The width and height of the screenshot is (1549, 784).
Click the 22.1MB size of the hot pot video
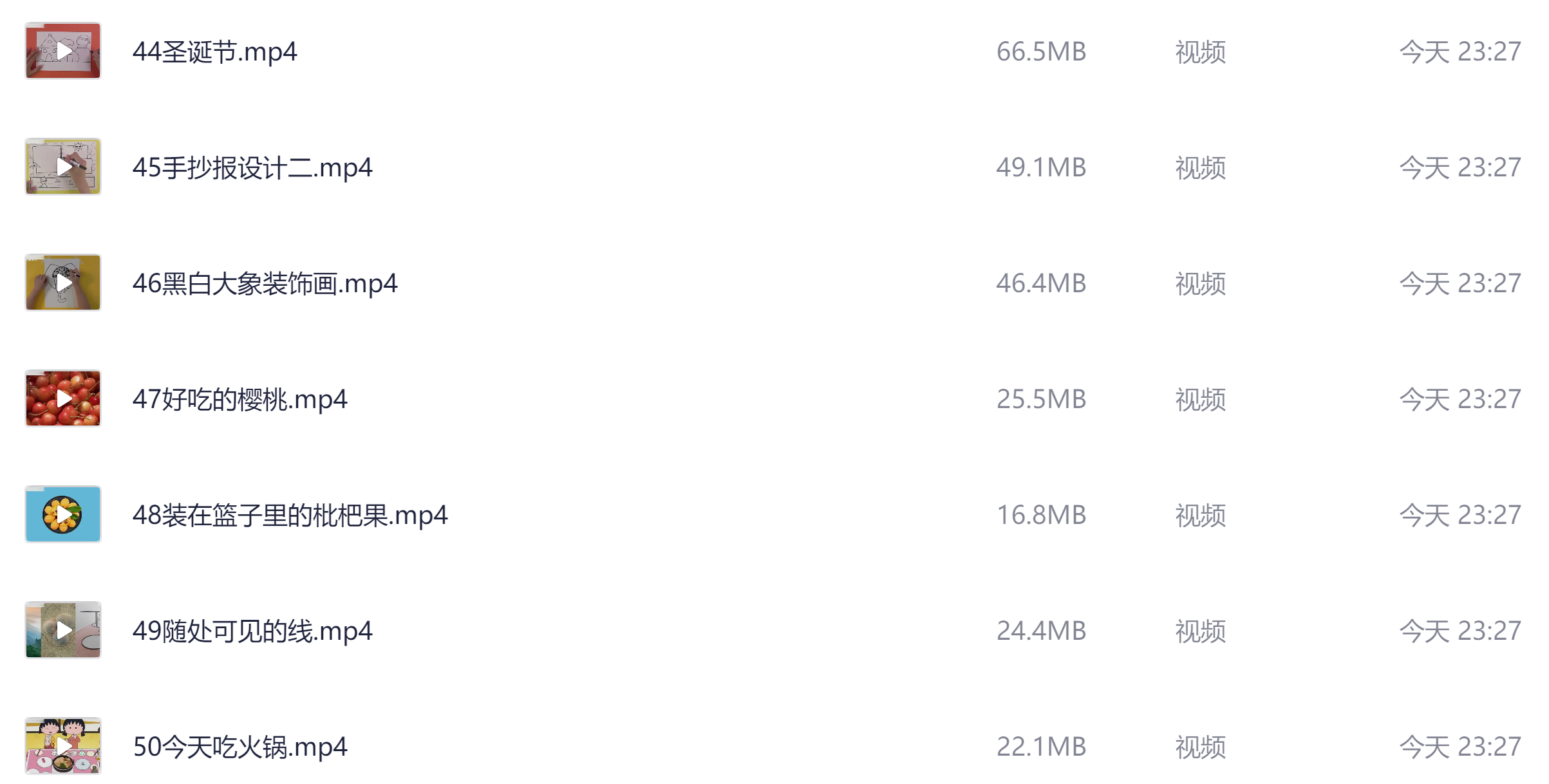pyautogui.click(x=1040, y=747)
